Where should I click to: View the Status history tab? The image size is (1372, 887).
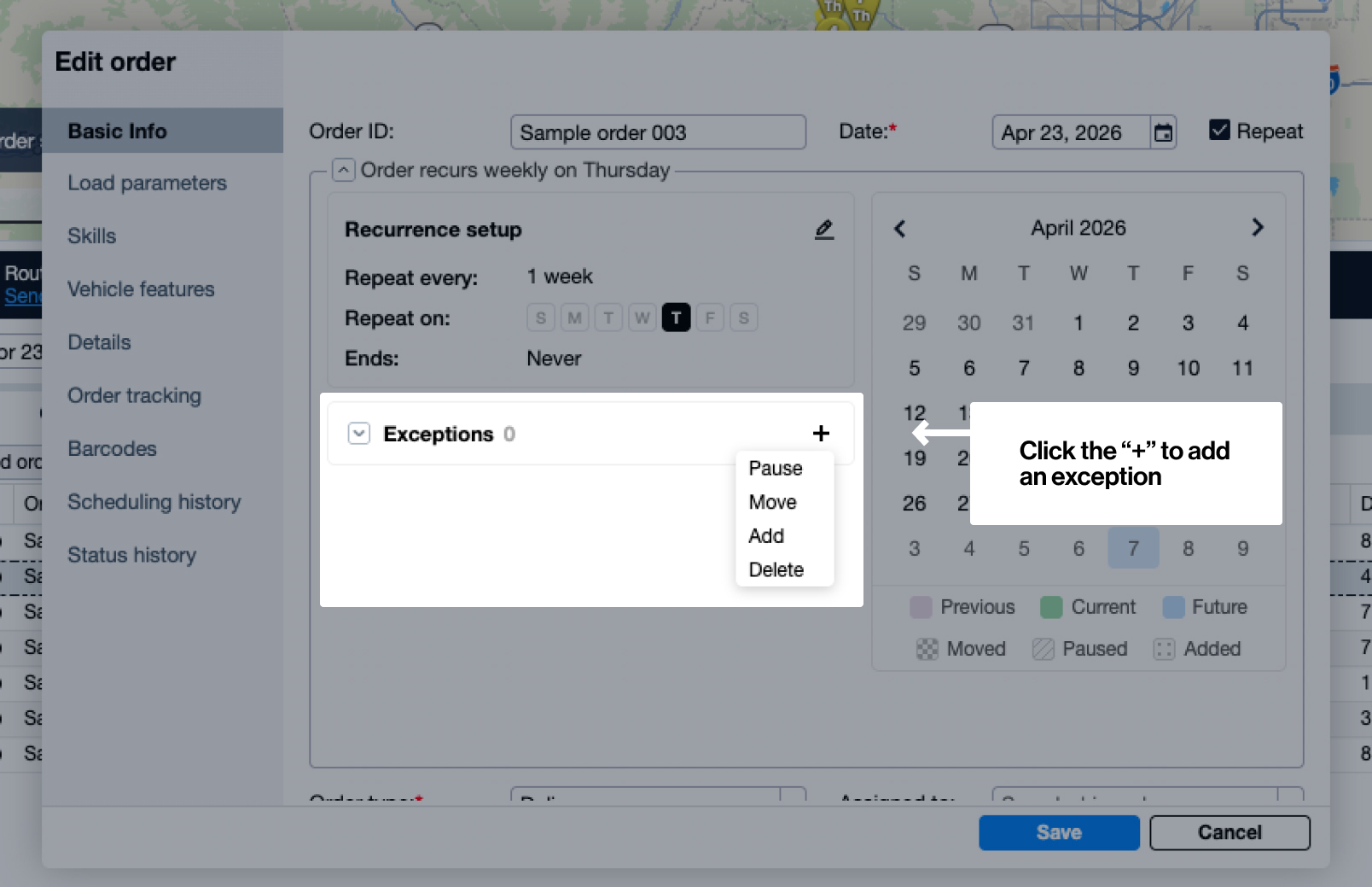coord(131,555)
